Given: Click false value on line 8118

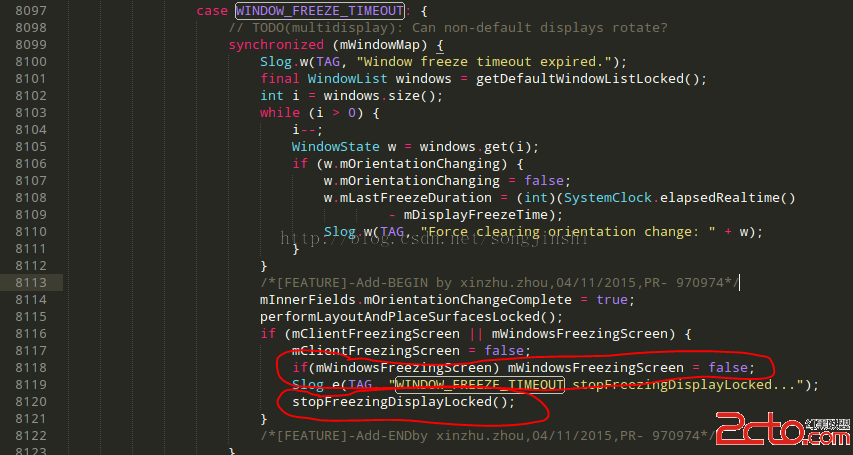Looking at the screenshot, I should (728, 368).
